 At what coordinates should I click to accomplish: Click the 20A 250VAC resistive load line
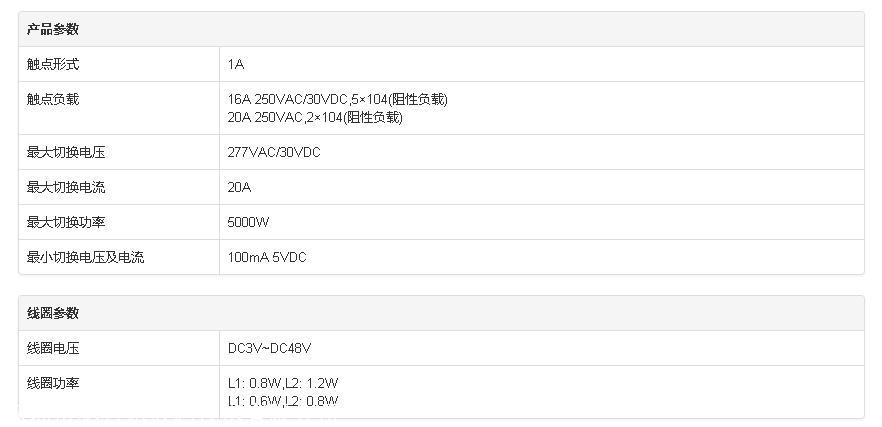tap(315, 117)
